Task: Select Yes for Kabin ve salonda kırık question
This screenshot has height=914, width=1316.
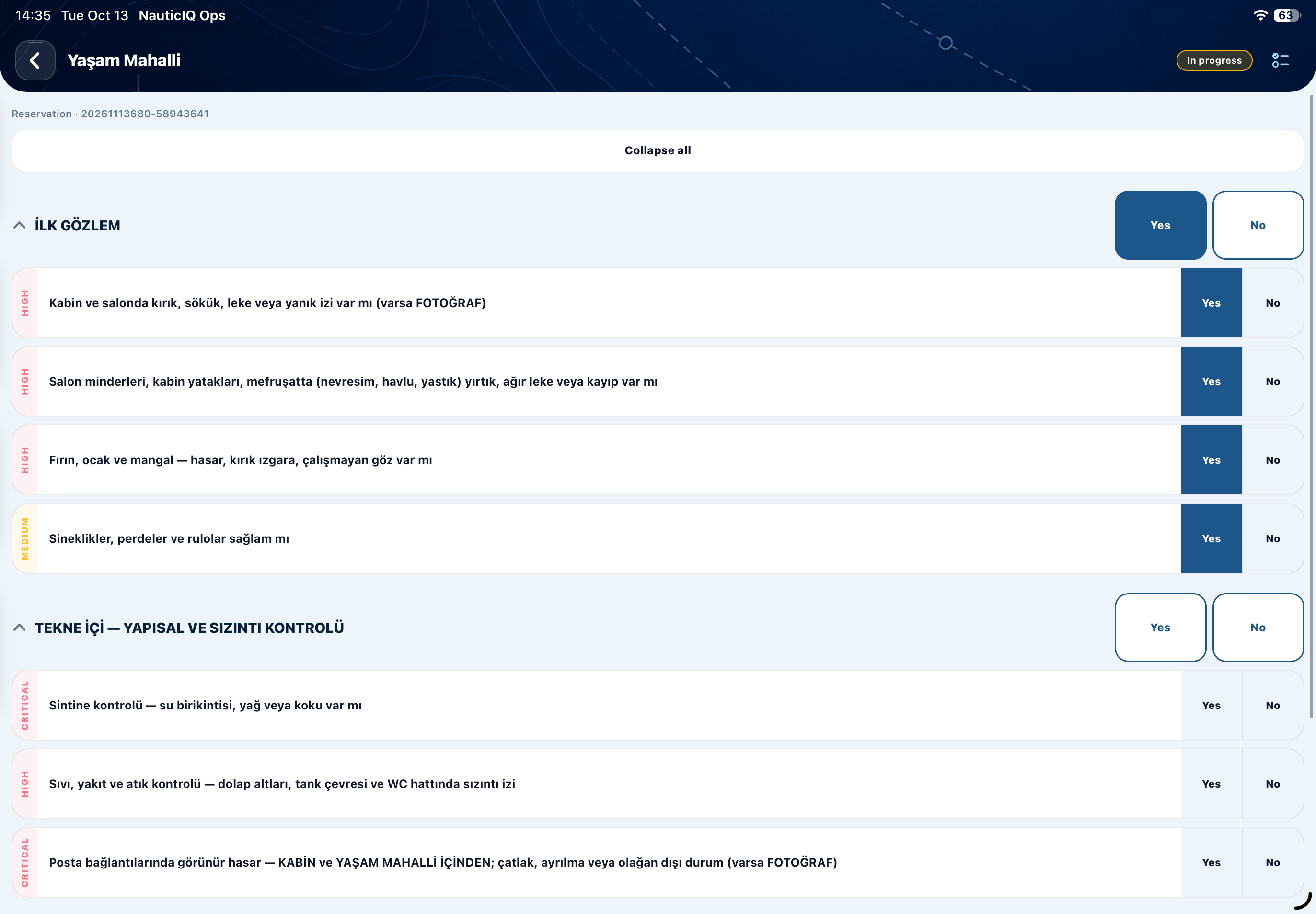Action: click(x=1211, y=303)
